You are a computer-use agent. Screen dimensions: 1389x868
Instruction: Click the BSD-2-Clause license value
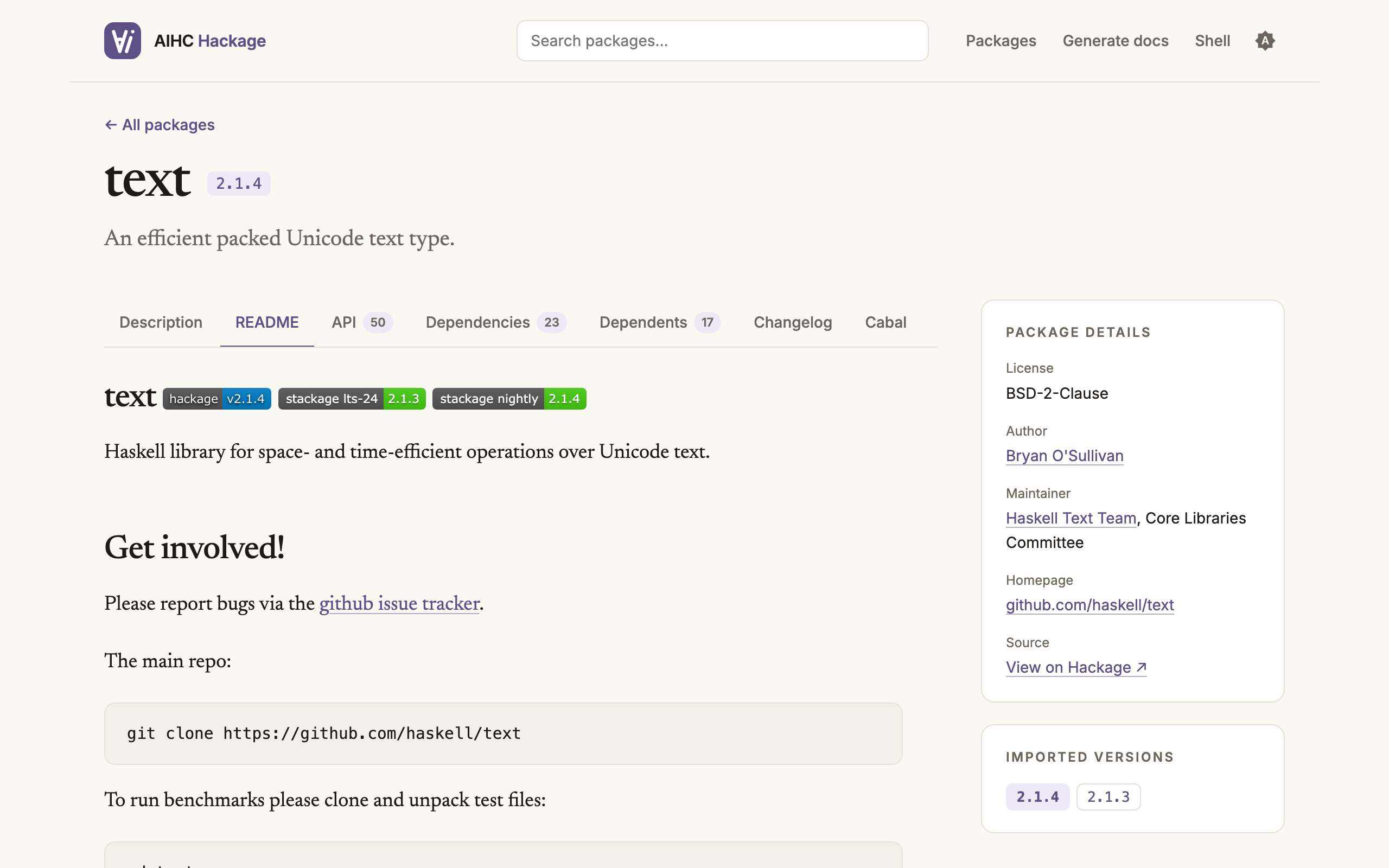click(x=1057, y=393)
